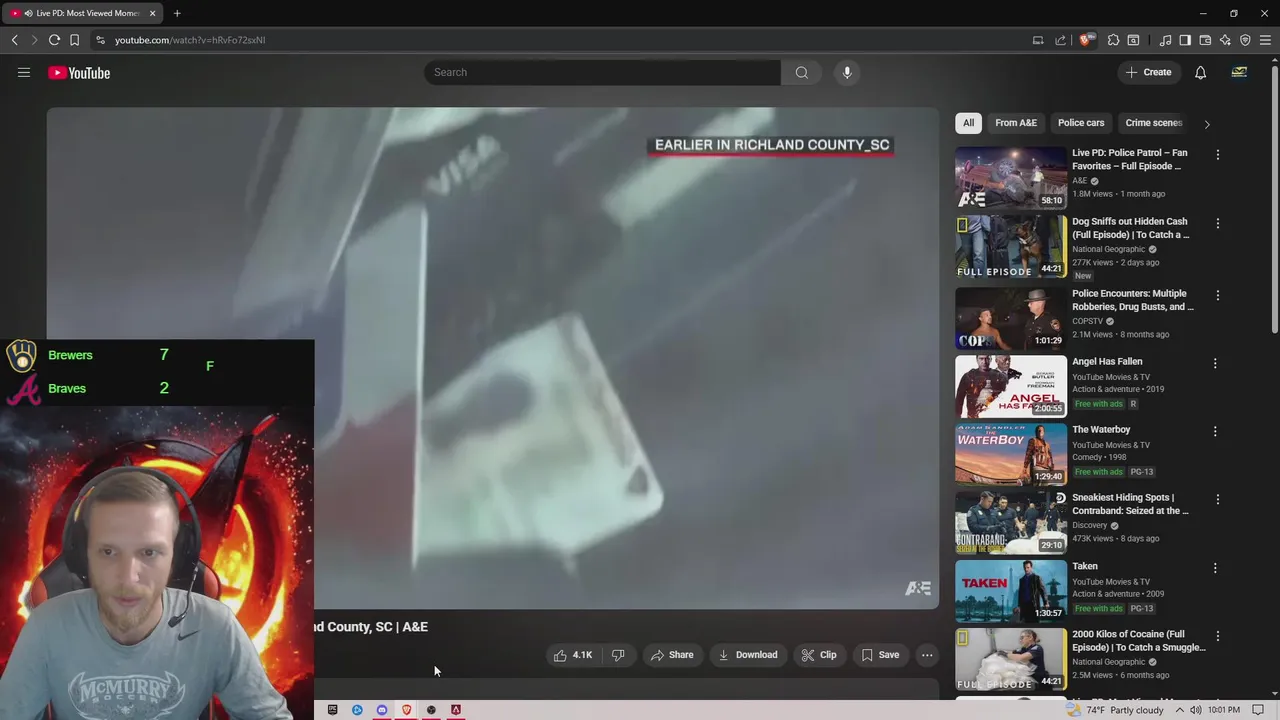Open Live PD Police Patrol thumbnail
This screenshot has height=720, width=1280.
(x=1011, y=178)
